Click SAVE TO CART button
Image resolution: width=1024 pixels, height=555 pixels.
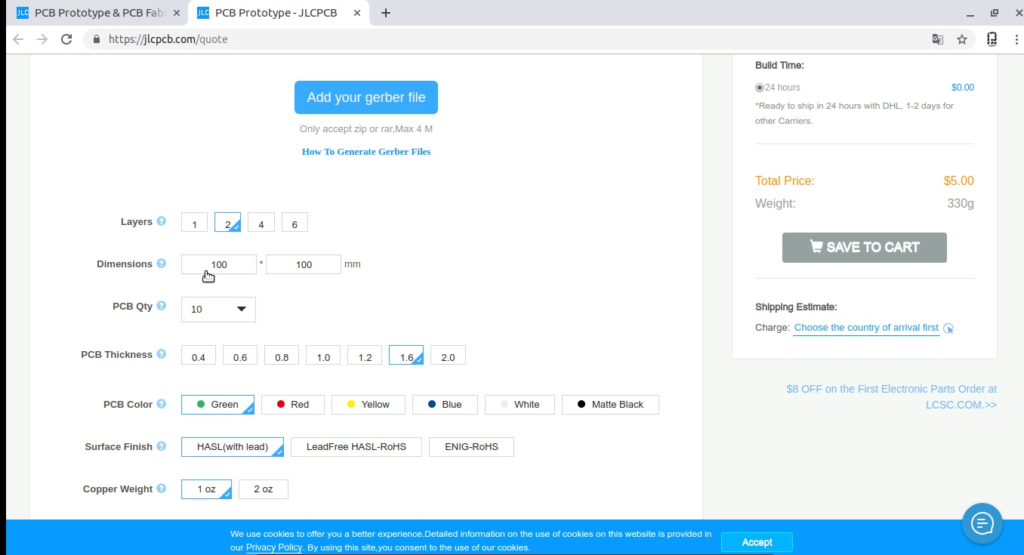coord(864,247)
